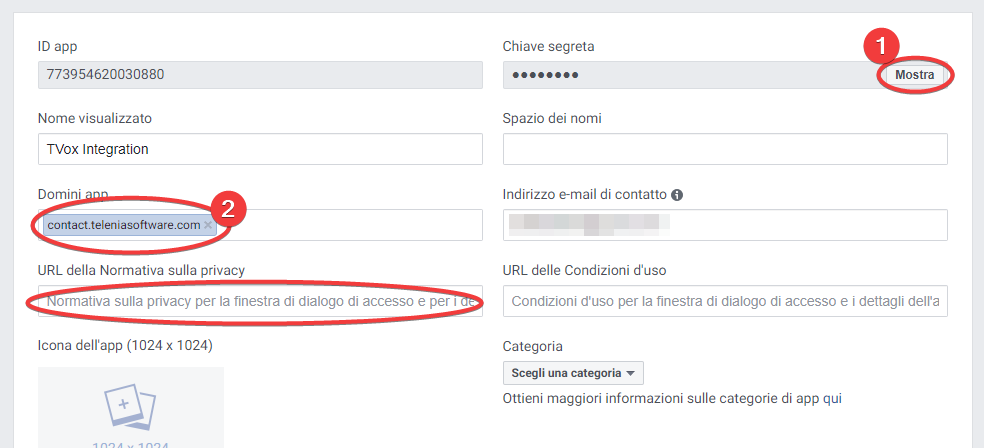Click the red number 2 badge
The image size is (984, 448).
tap(228, 210)
